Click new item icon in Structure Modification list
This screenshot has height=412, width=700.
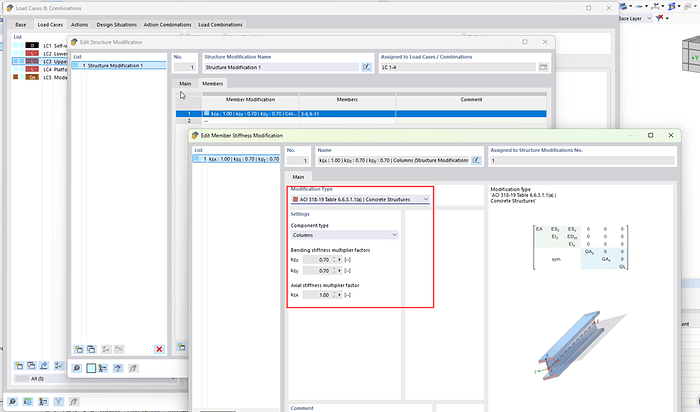click(x=79, y=348)
